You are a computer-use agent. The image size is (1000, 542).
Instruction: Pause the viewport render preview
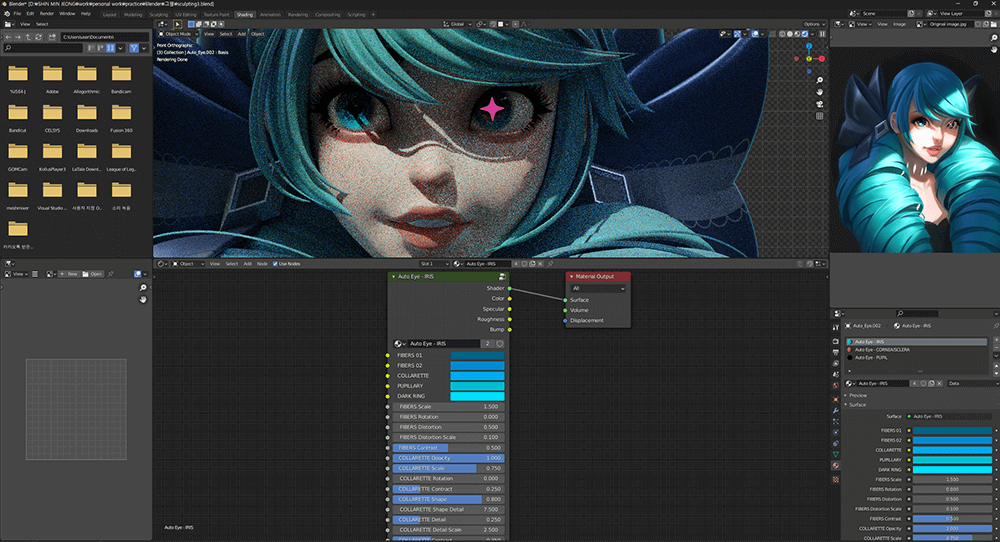click(x=823, y=34)
